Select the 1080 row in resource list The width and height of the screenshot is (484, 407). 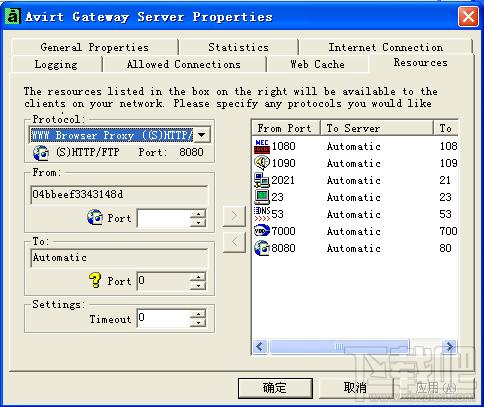pyautogui.click(x=355, y=146)
